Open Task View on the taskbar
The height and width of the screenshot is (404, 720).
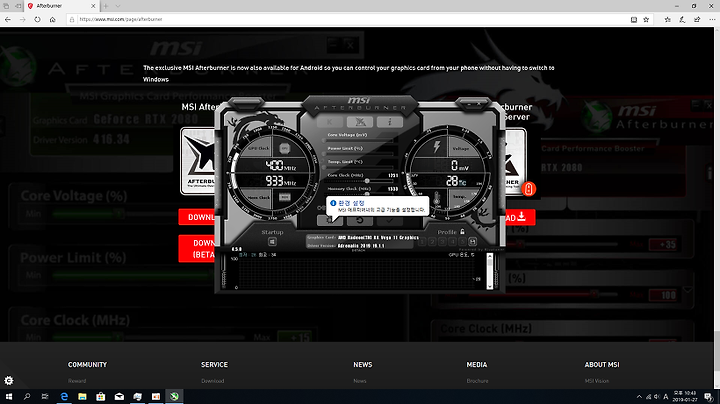click(45, 396)
